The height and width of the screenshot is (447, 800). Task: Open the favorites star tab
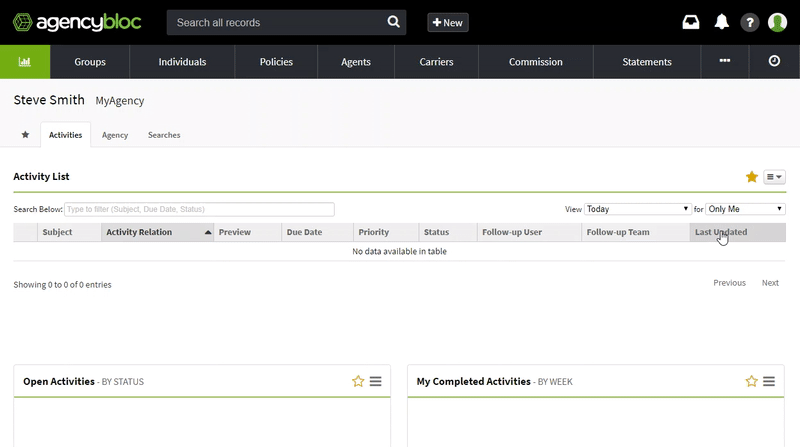coord(25,135)
